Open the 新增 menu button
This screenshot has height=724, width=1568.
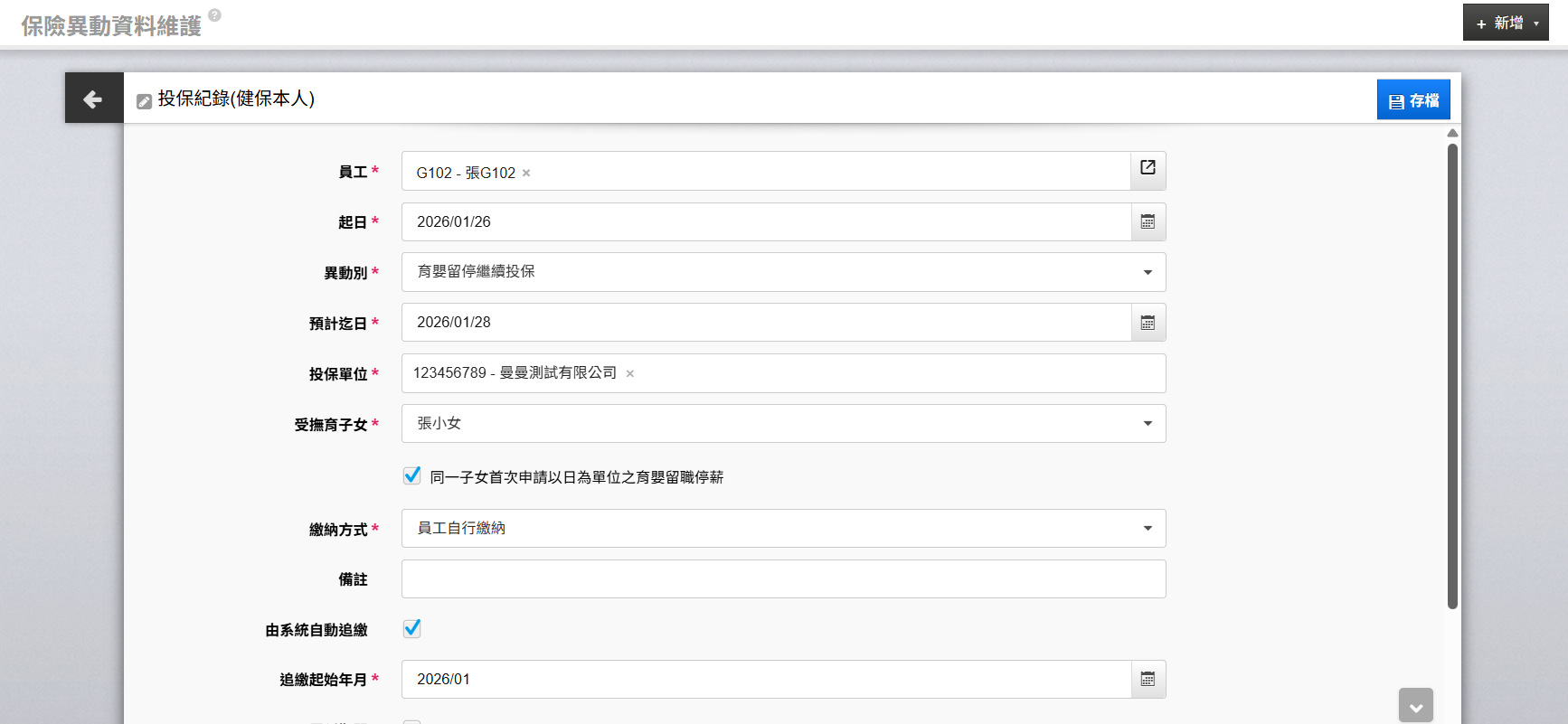[x=1505, y=23]
